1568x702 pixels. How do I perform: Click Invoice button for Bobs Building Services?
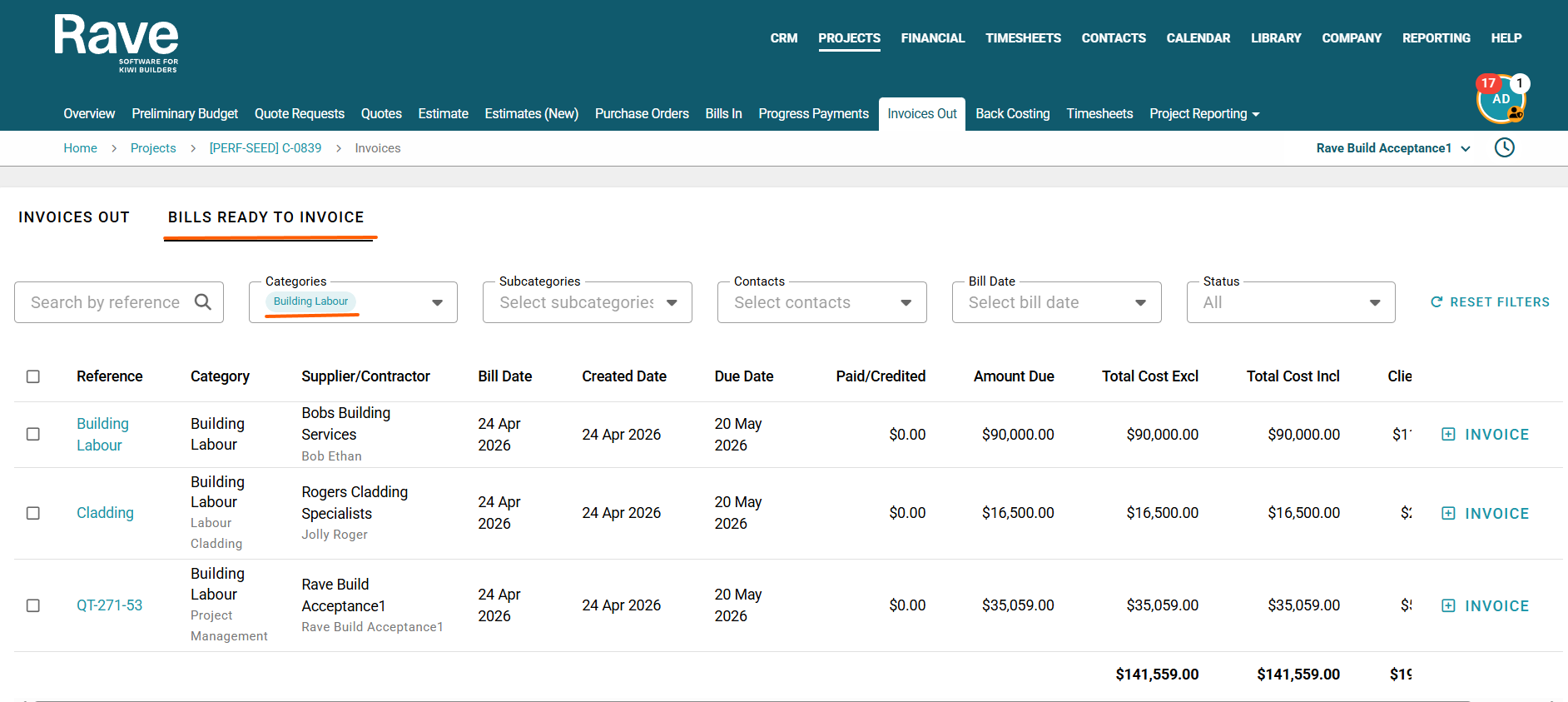(x=1486, y=434)
